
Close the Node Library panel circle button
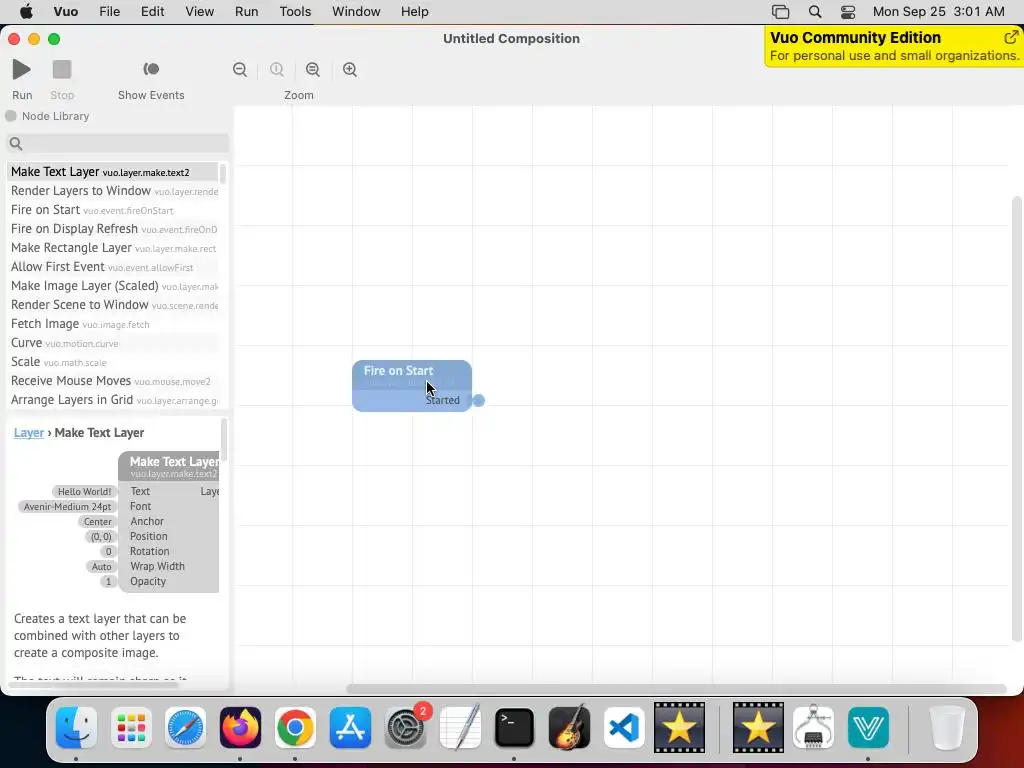(x=10, y=116)
